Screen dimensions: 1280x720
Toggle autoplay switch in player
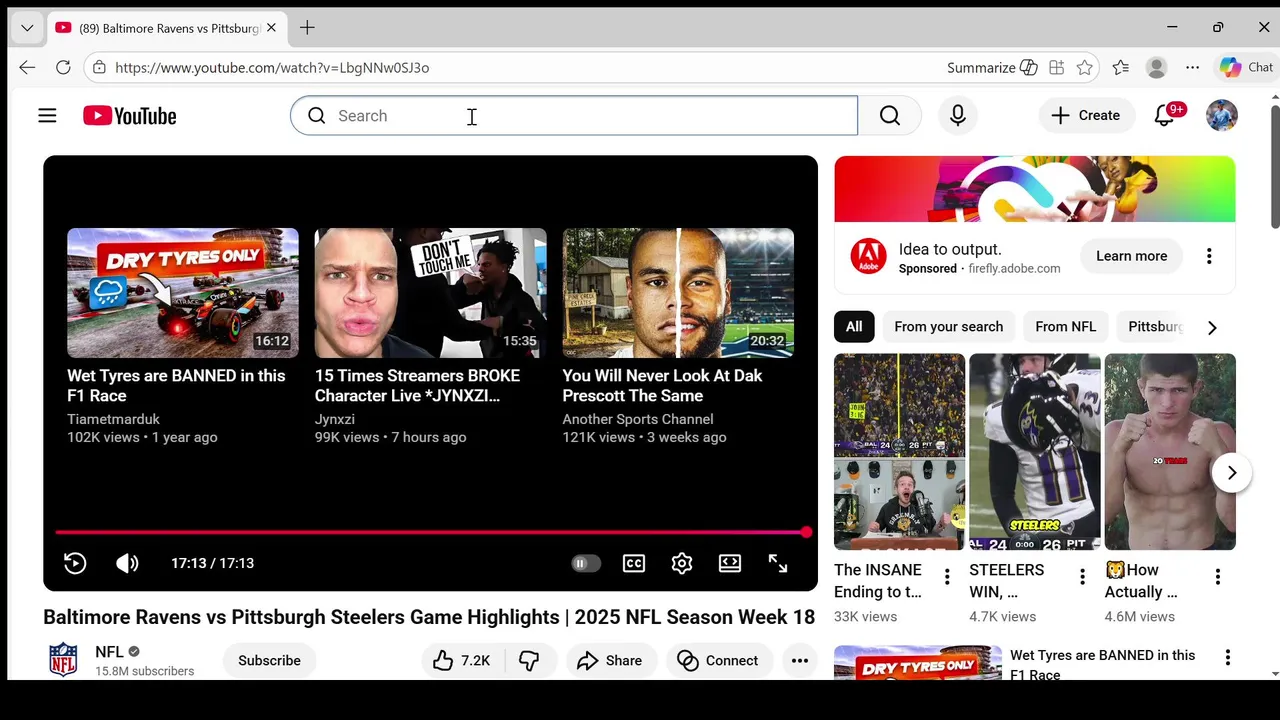(586, 563)
